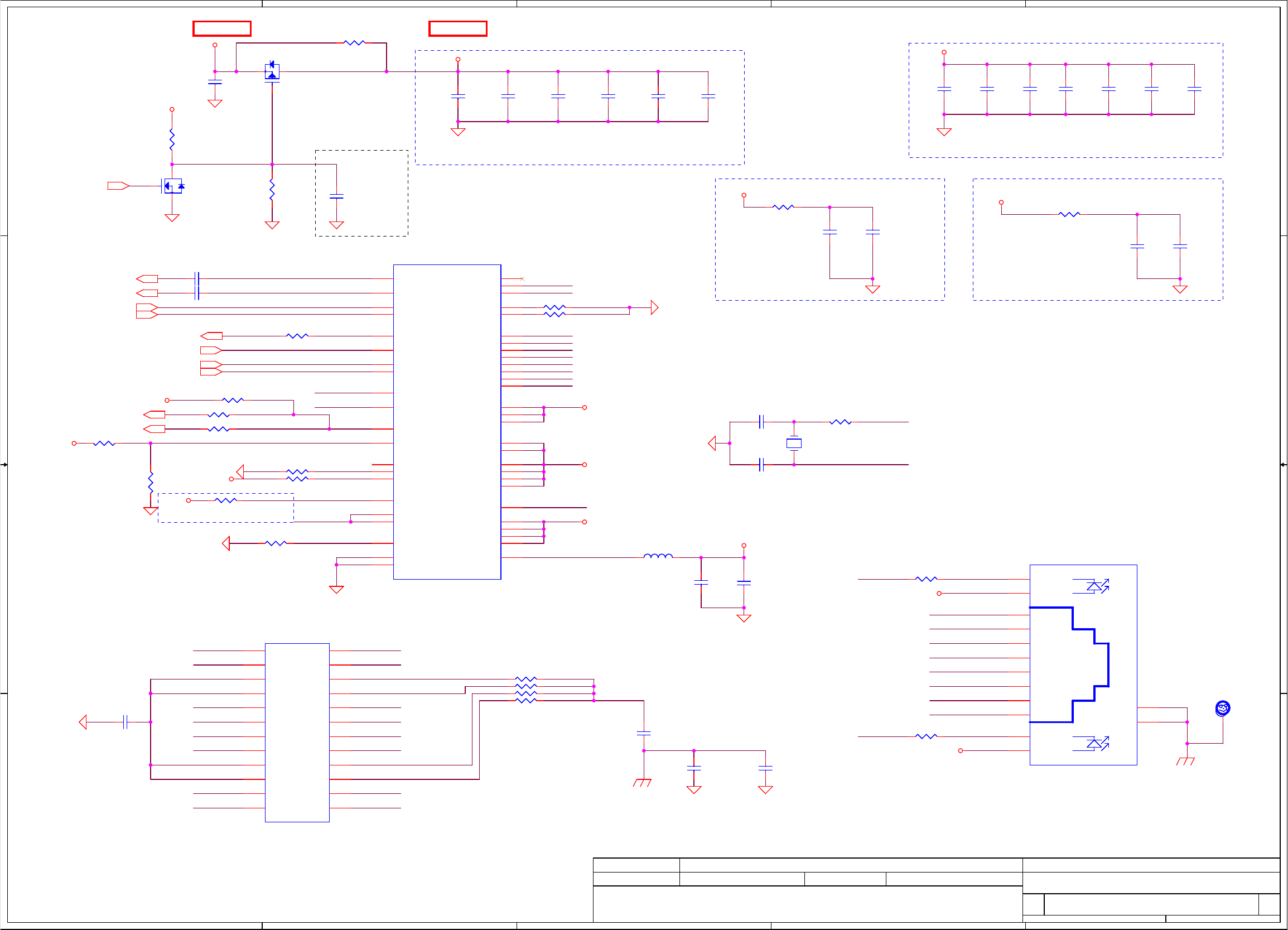Select the right red title box

[458, 28]
